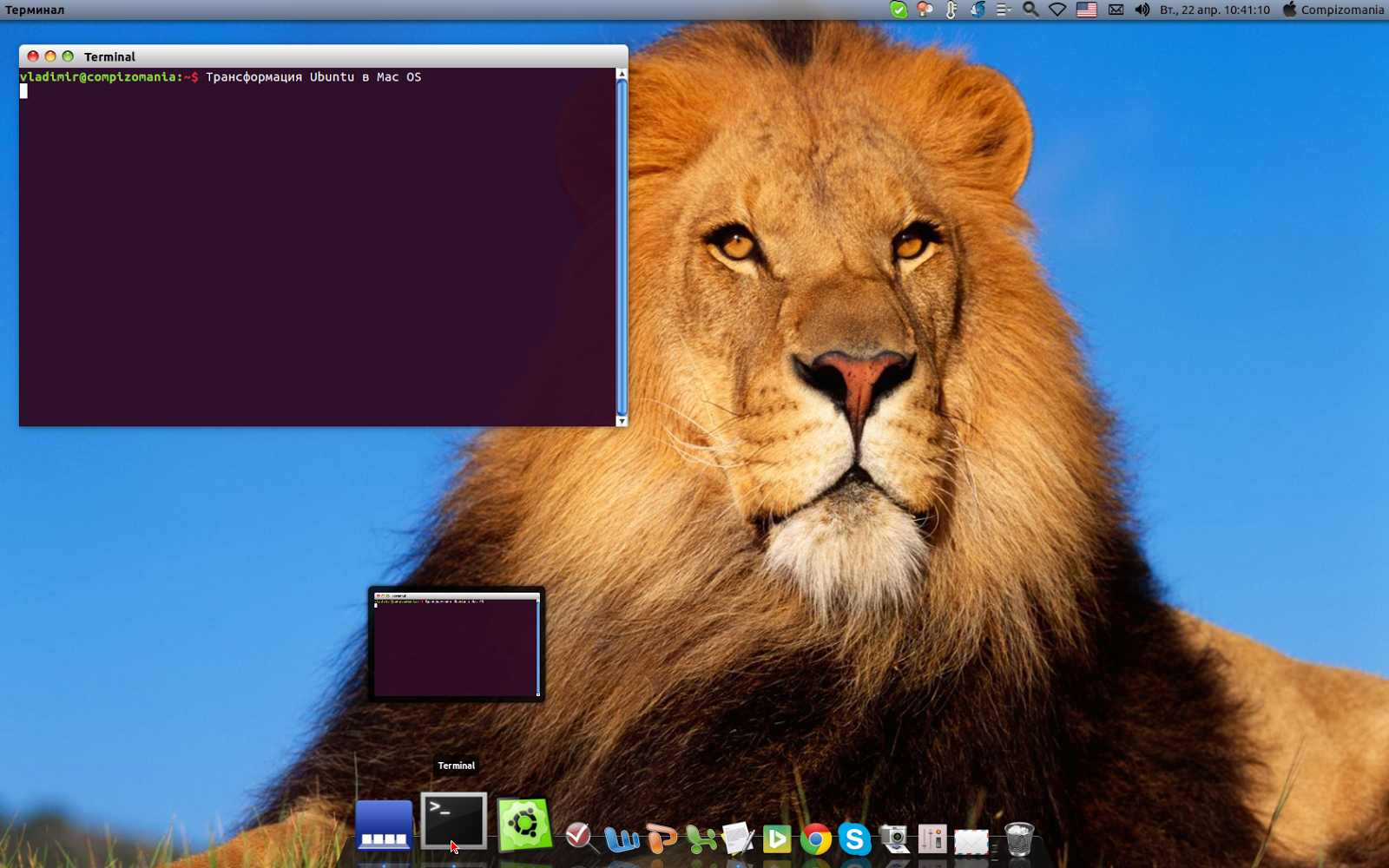Click the Terminal icon in the dock
The height and width of the screenshot is (868, 1389).
[454, 821]
